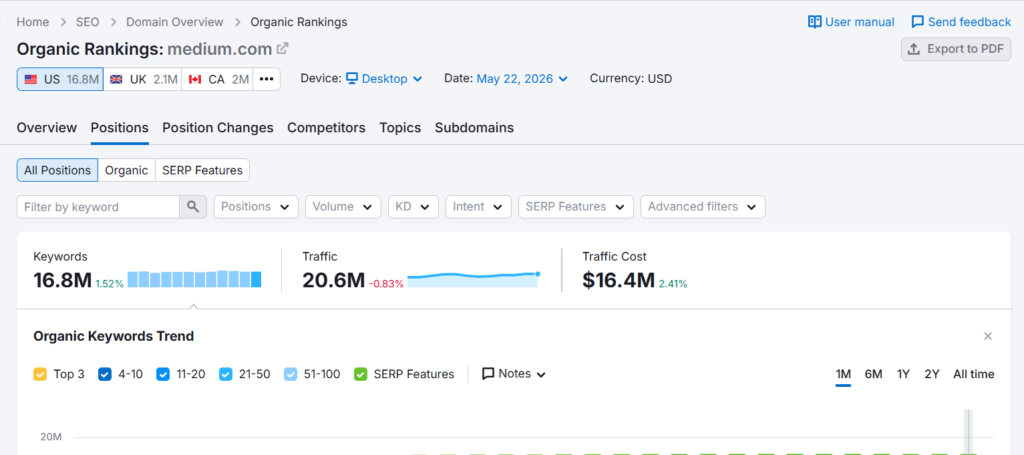Select the SERP Features segment button

(x=202, y=170)
